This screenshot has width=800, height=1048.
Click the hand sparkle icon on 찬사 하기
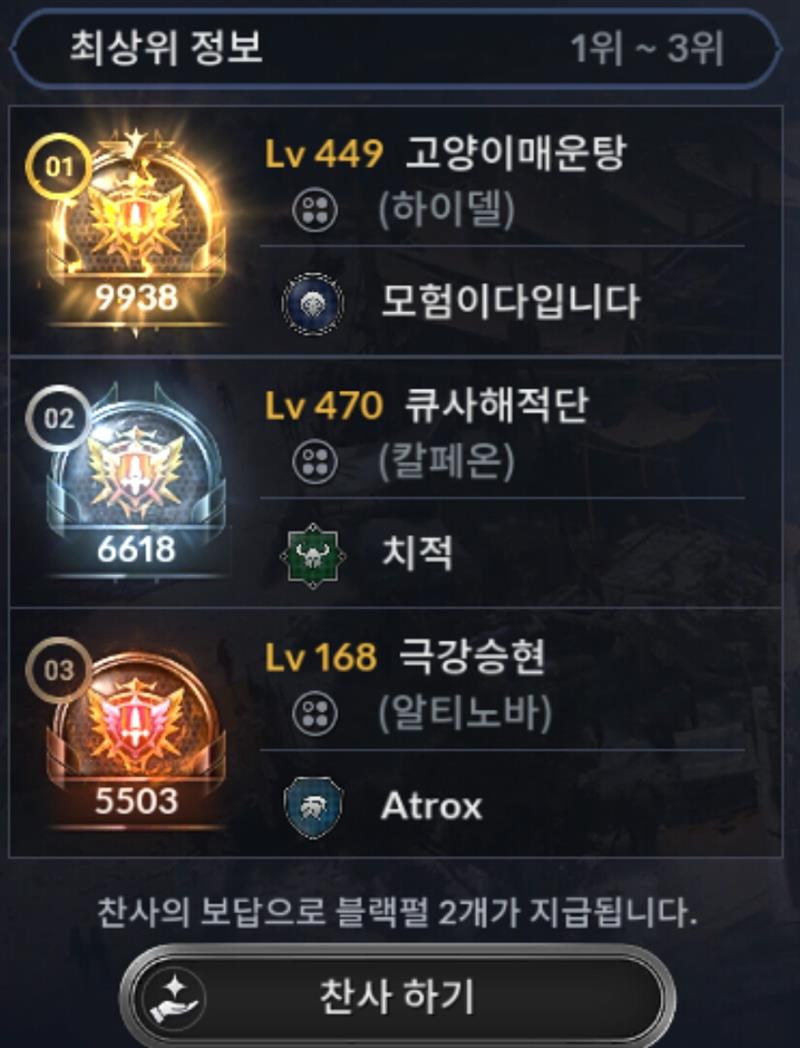click(174, 998)
